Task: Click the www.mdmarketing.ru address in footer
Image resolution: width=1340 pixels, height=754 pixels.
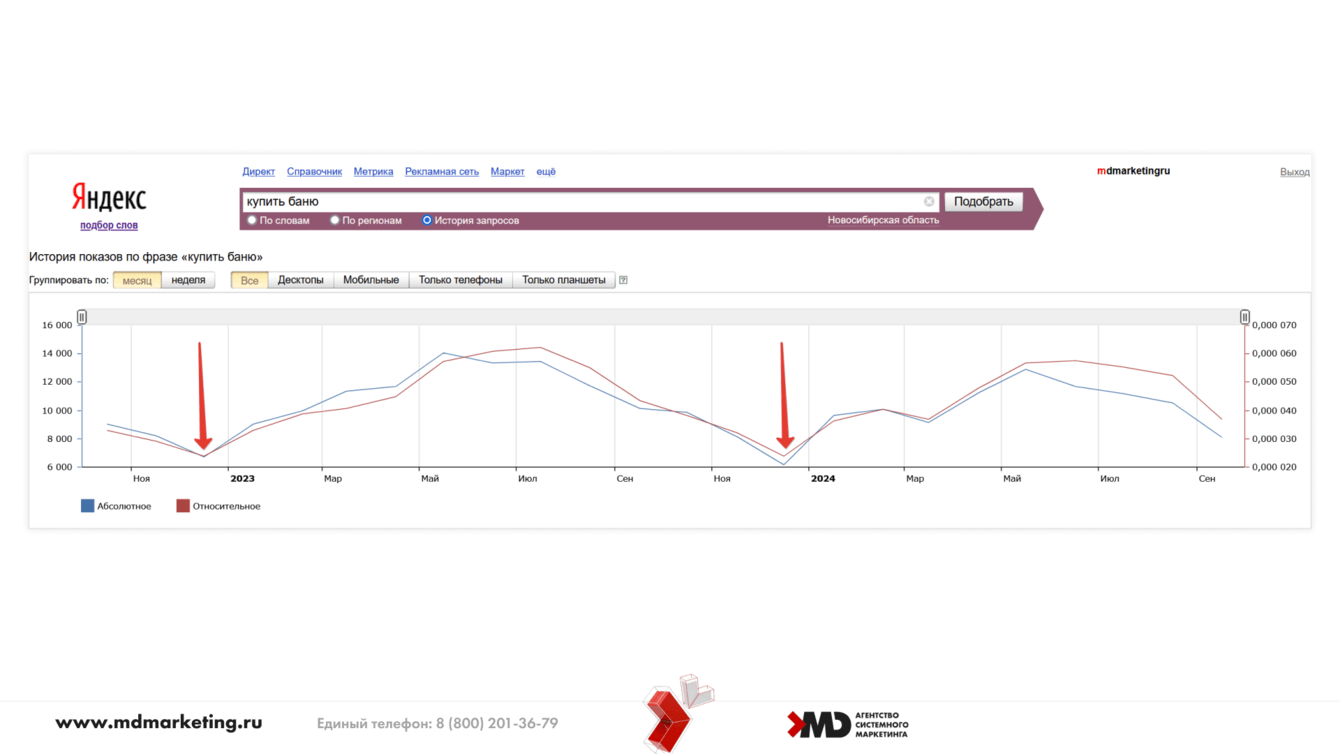Action: [x=159, y=723]
